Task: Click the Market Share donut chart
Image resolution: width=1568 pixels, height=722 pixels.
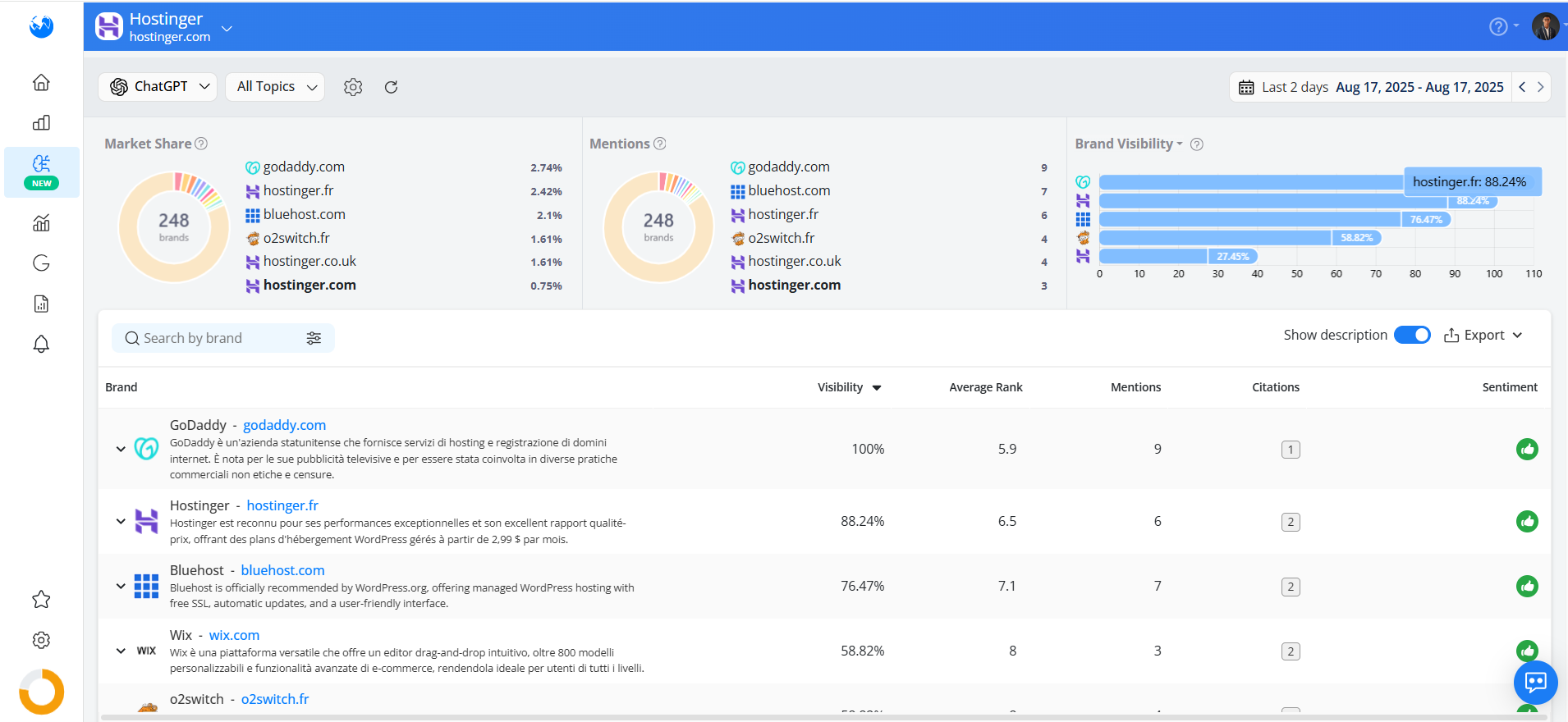Action: pyautogui.click(x=174, y=227)
